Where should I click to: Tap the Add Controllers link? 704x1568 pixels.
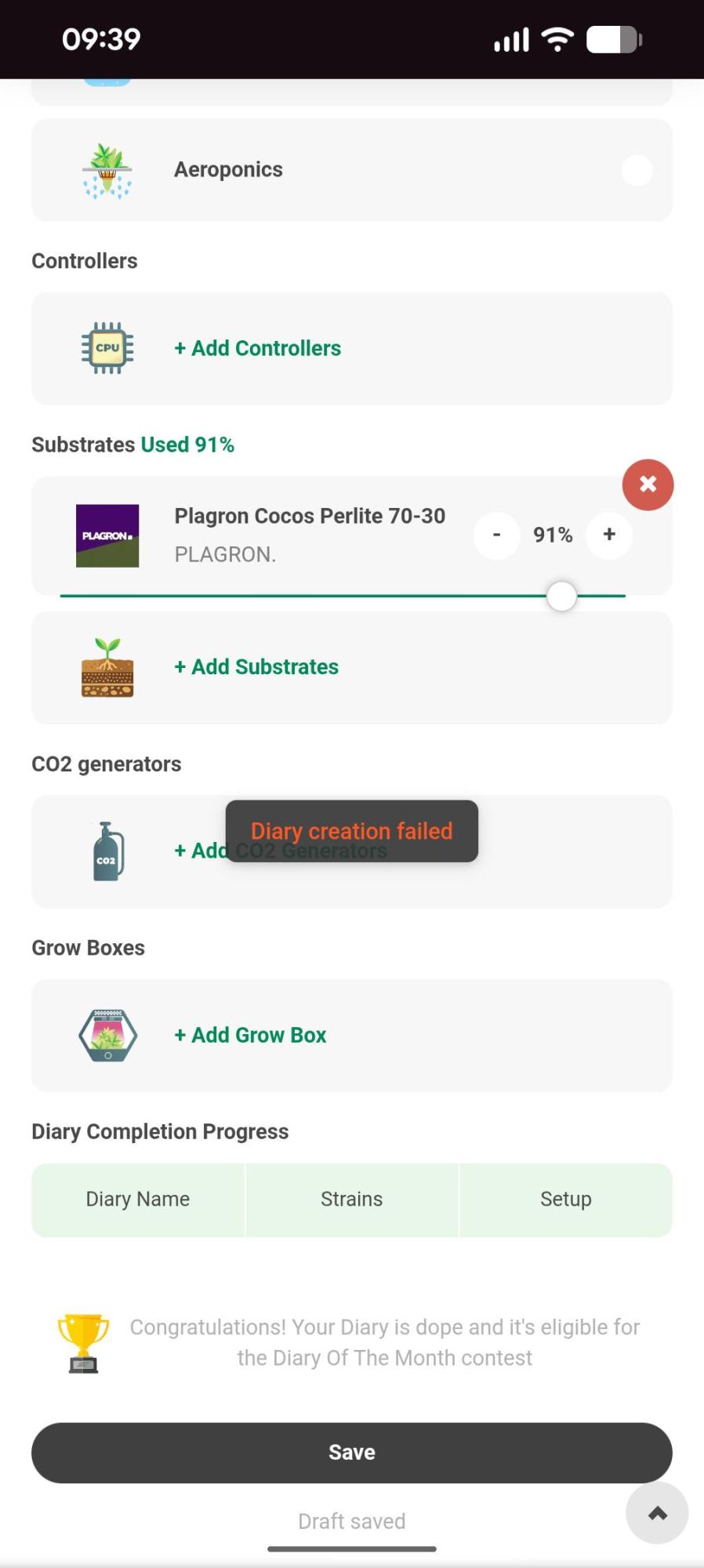pyautogui.click(x=257, y=348)
